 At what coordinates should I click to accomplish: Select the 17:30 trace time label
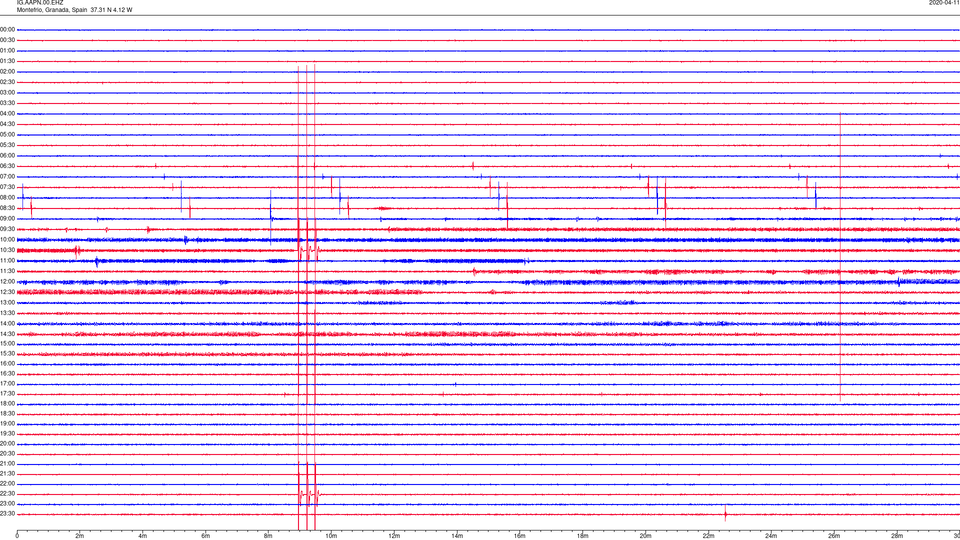7,394
